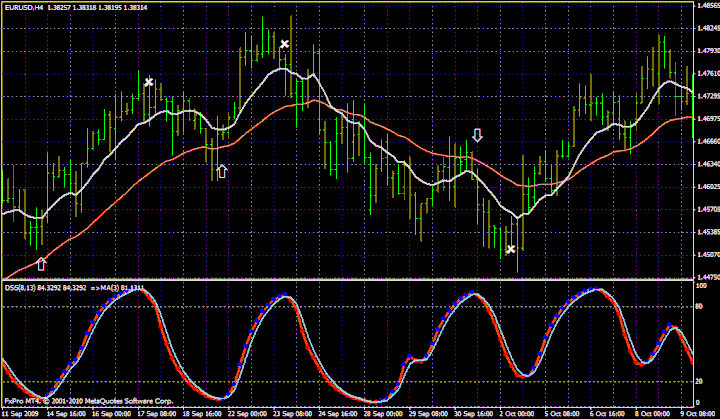Click the 1.45705 price axis label
720x419 pixels.
tap(708, 210)
